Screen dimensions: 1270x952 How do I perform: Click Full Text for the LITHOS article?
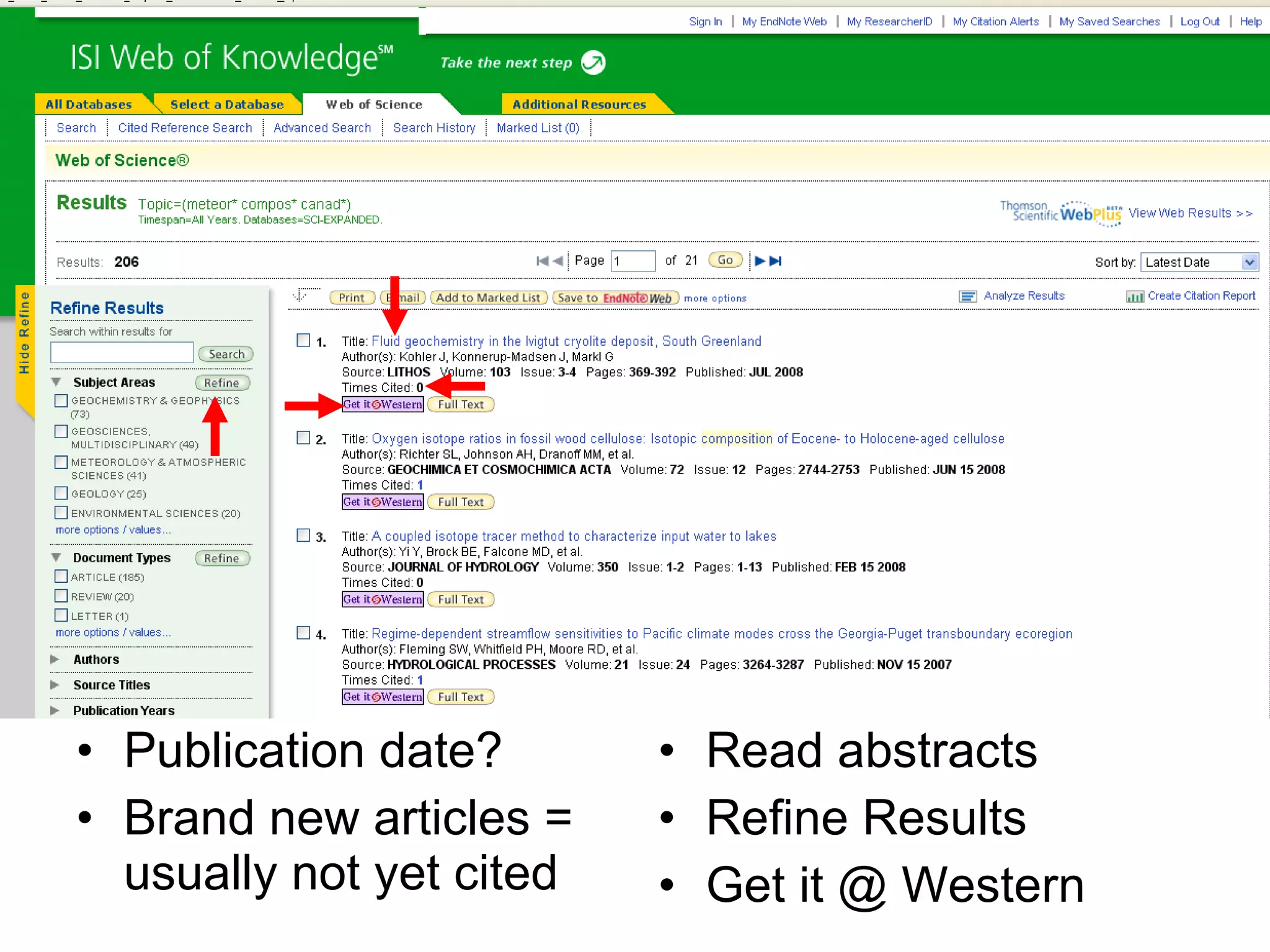click(461, 405)
